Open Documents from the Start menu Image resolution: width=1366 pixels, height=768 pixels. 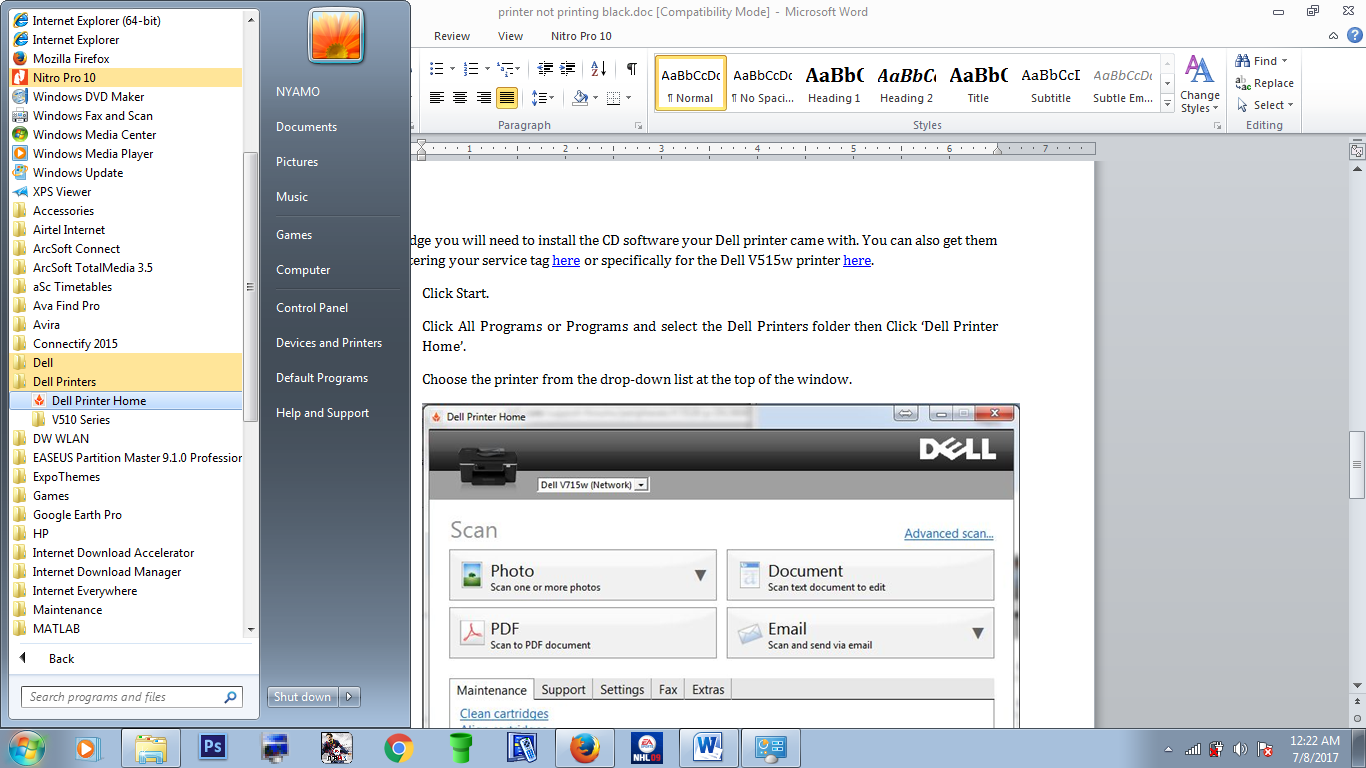[x=306, y=127]
